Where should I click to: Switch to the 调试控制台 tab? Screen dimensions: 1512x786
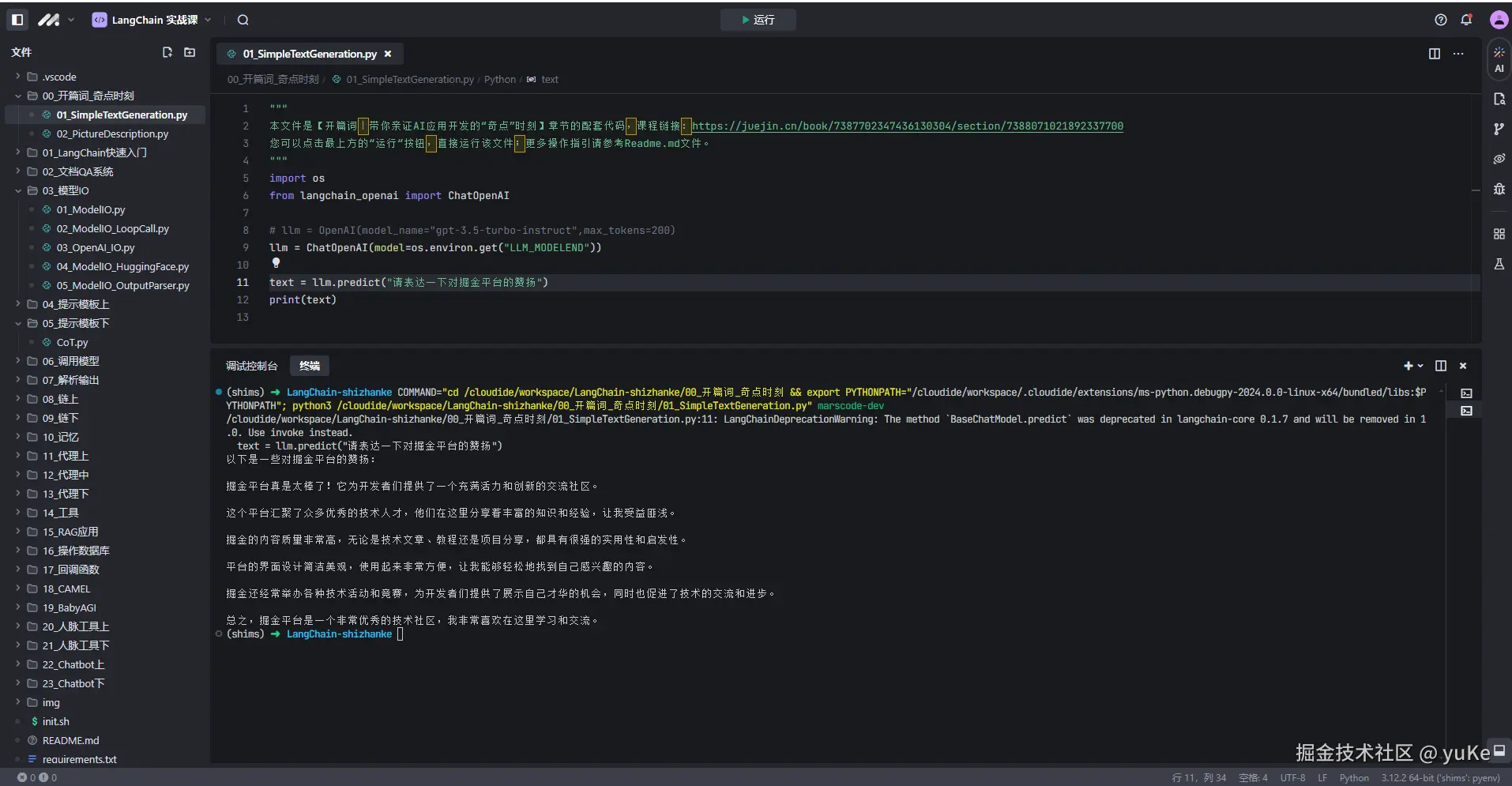coord(251,366)
